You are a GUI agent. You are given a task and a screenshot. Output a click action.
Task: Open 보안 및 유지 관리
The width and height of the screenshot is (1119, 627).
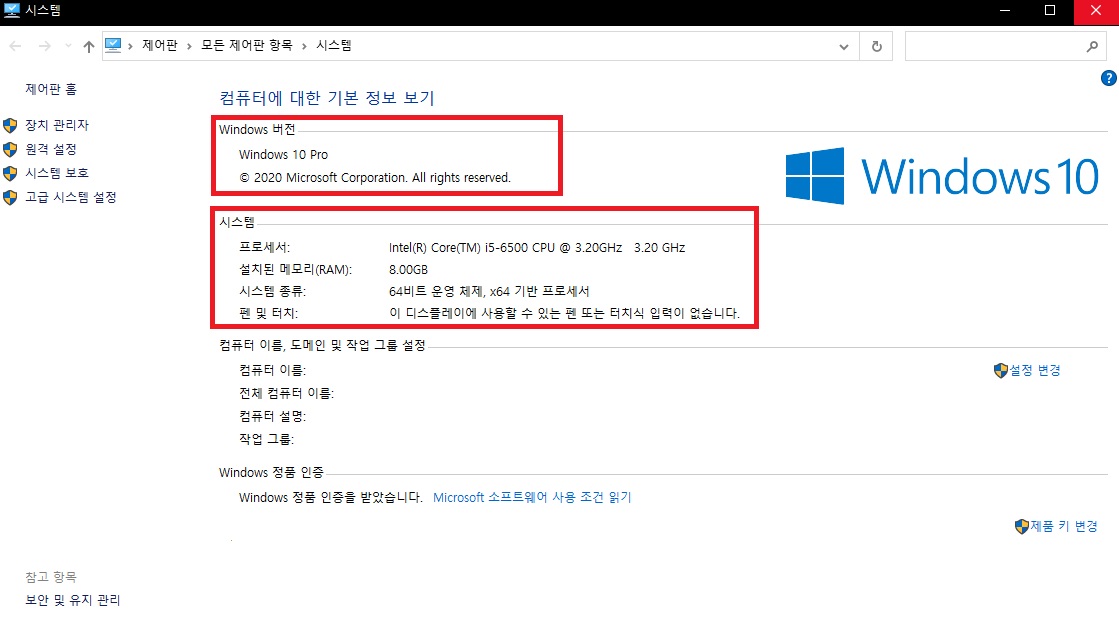click(73, 600)
